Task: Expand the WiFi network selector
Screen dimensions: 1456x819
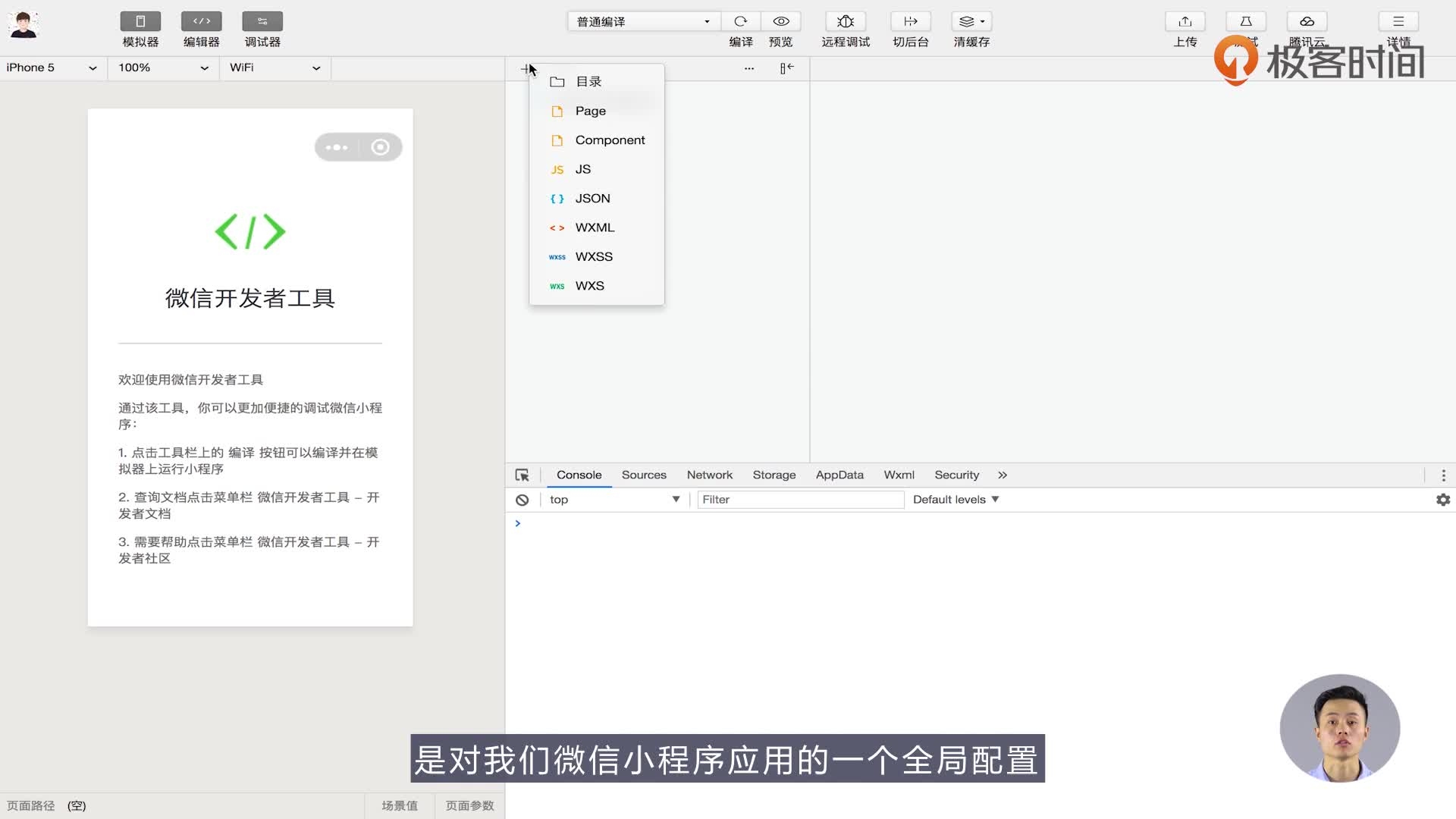Action: [275, 67]
